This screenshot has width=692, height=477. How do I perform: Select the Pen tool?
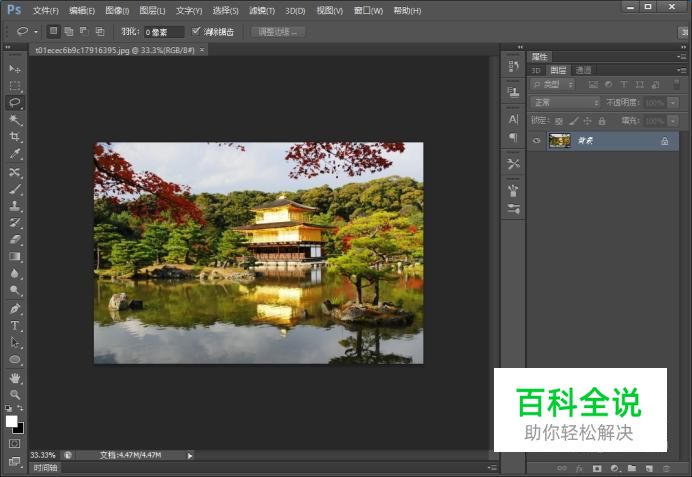(x=15, y=308)
